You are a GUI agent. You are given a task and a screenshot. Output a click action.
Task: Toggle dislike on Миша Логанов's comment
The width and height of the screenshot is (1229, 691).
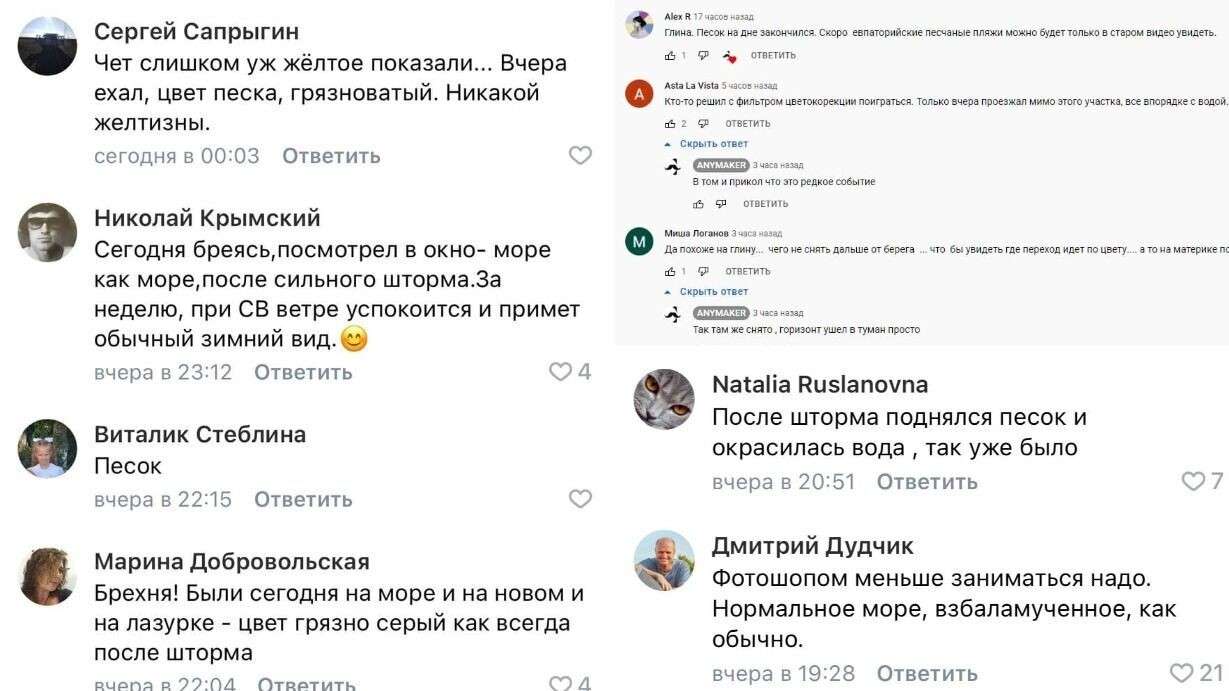tap(703, 271)
